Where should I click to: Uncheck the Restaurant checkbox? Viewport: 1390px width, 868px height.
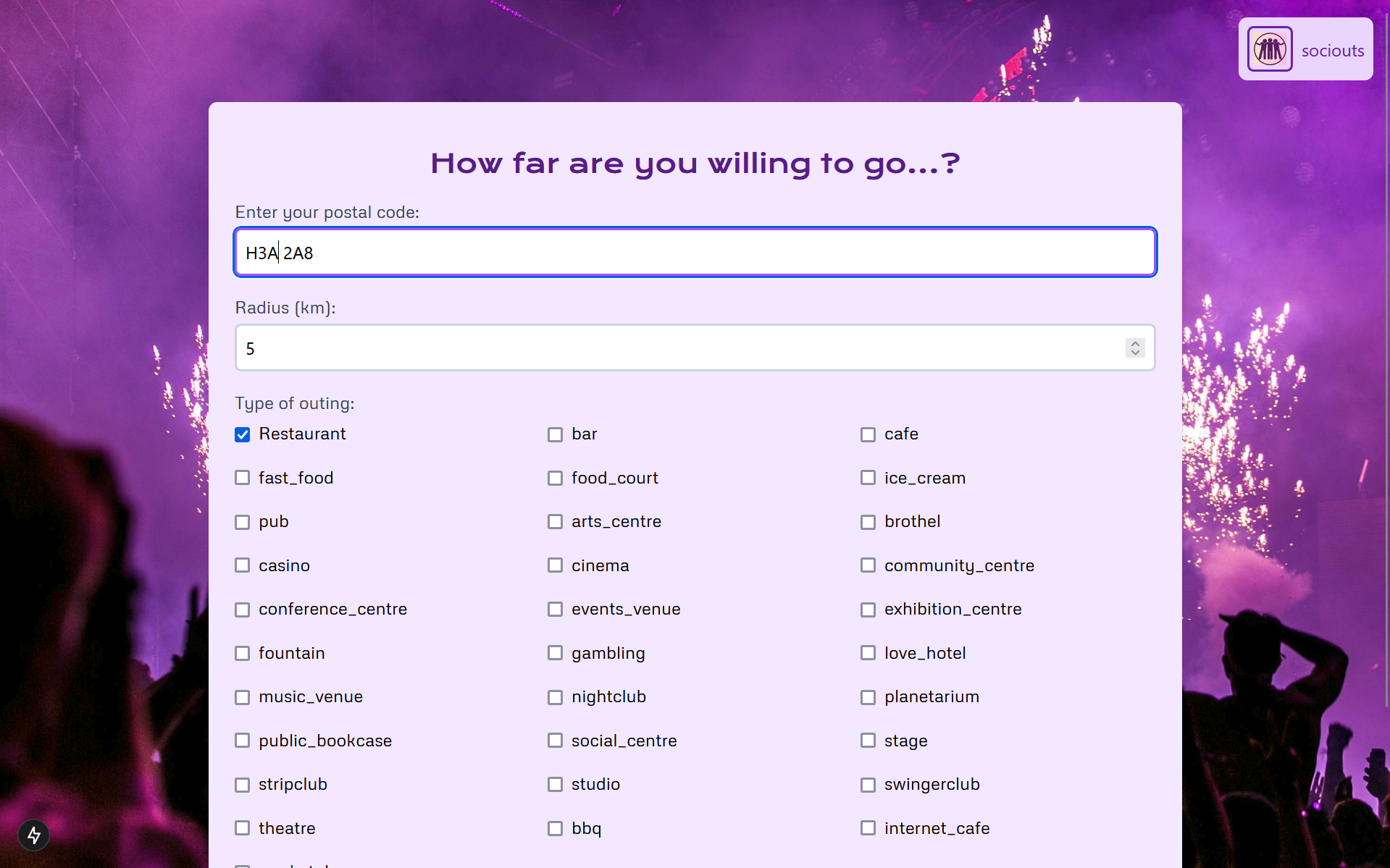tap(243, 434)
